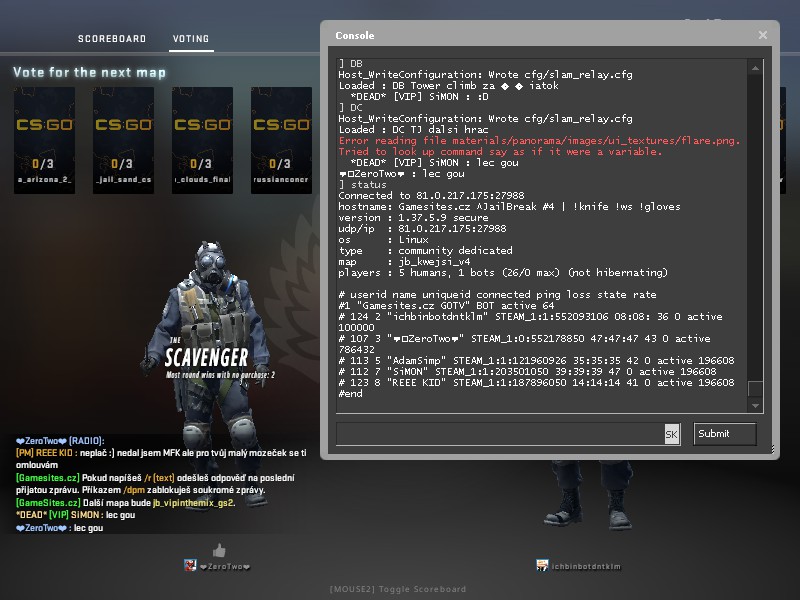Click ichbinbotdntklm's player avatar icon
Image resolution: width=800 pixels, height=600 pixels.
(x=542, y=566)
